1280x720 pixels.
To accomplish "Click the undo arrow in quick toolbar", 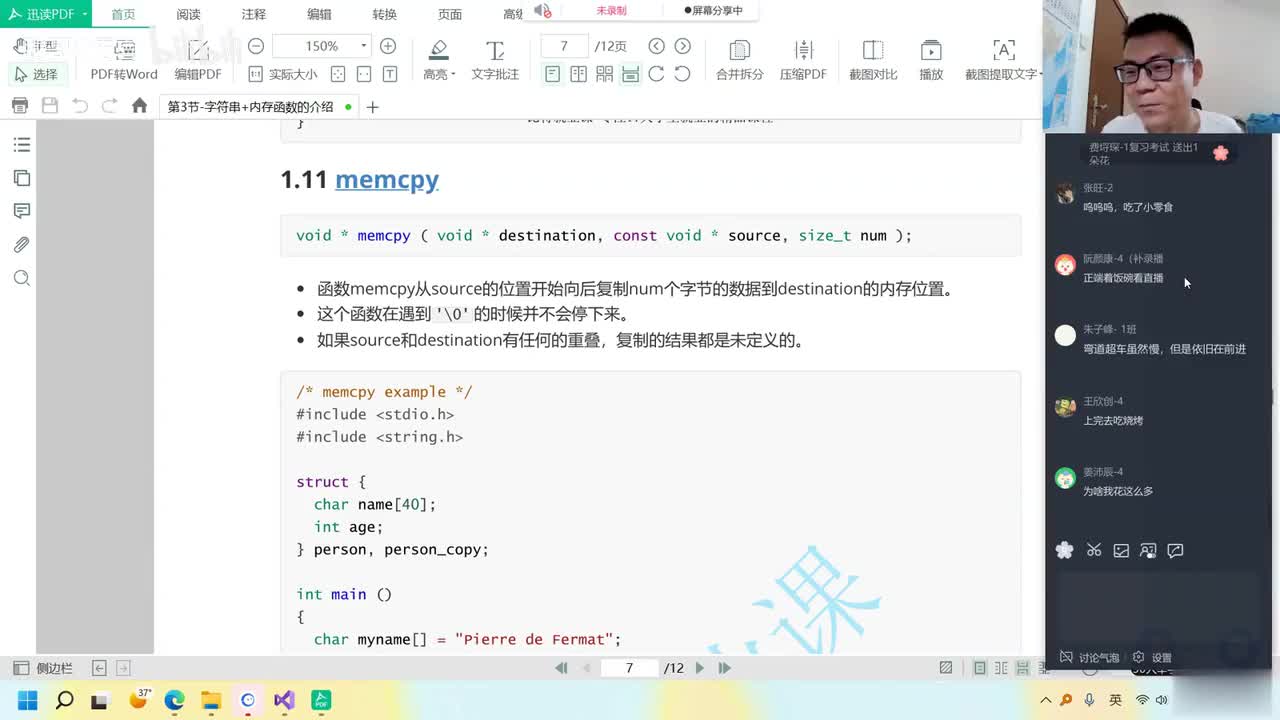I will pyautogui.click(x=80, y=106).
